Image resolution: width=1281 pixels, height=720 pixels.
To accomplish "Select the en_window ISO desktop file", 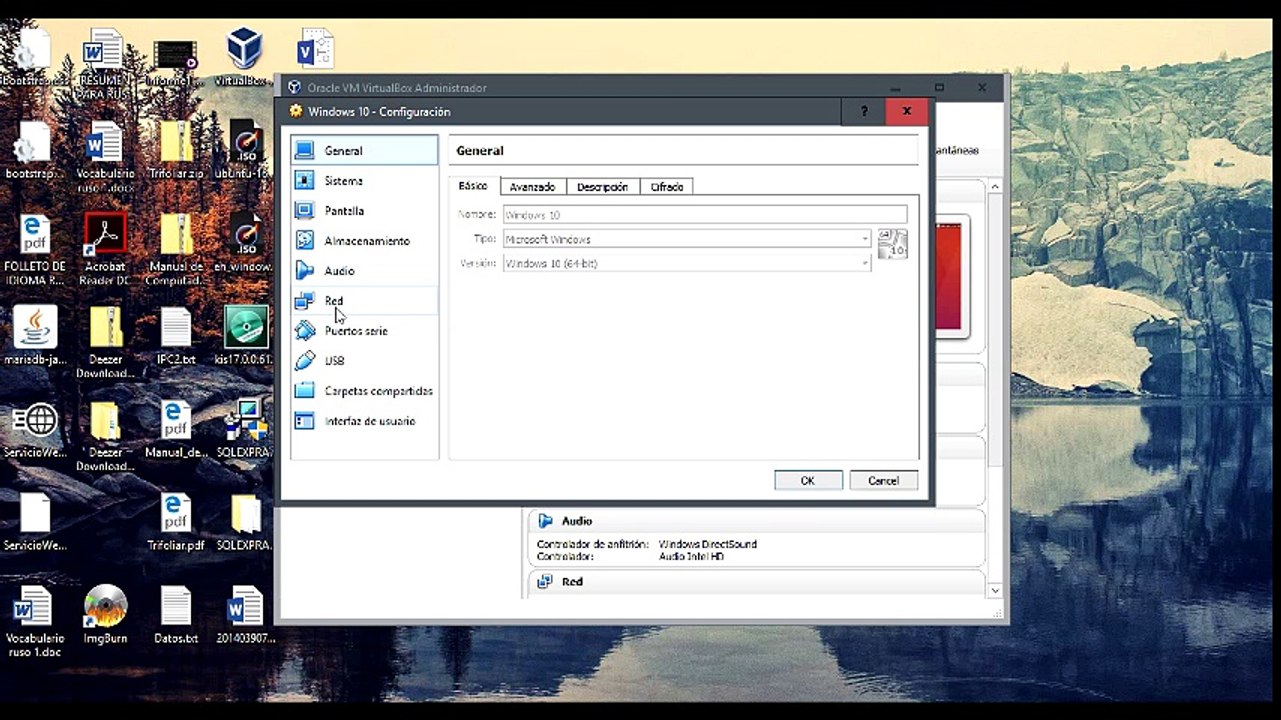I will pos(245,243).
